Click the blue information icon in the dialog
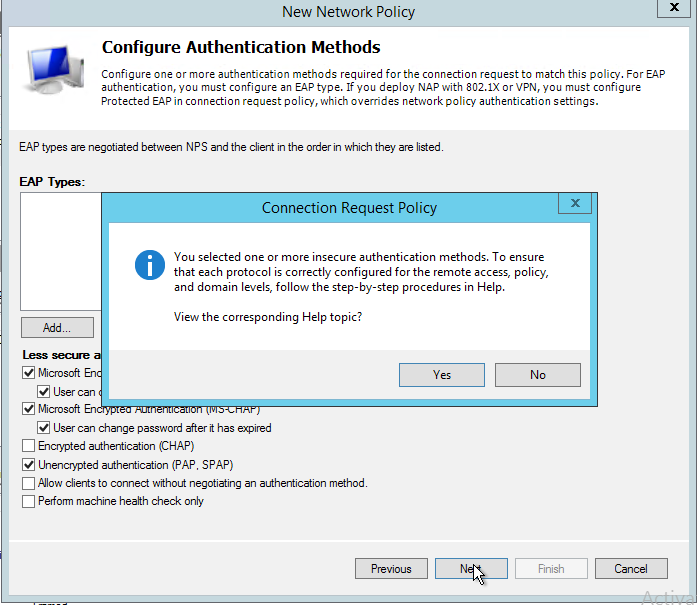Viewport: 697px width, 605px height. (149, 264)
